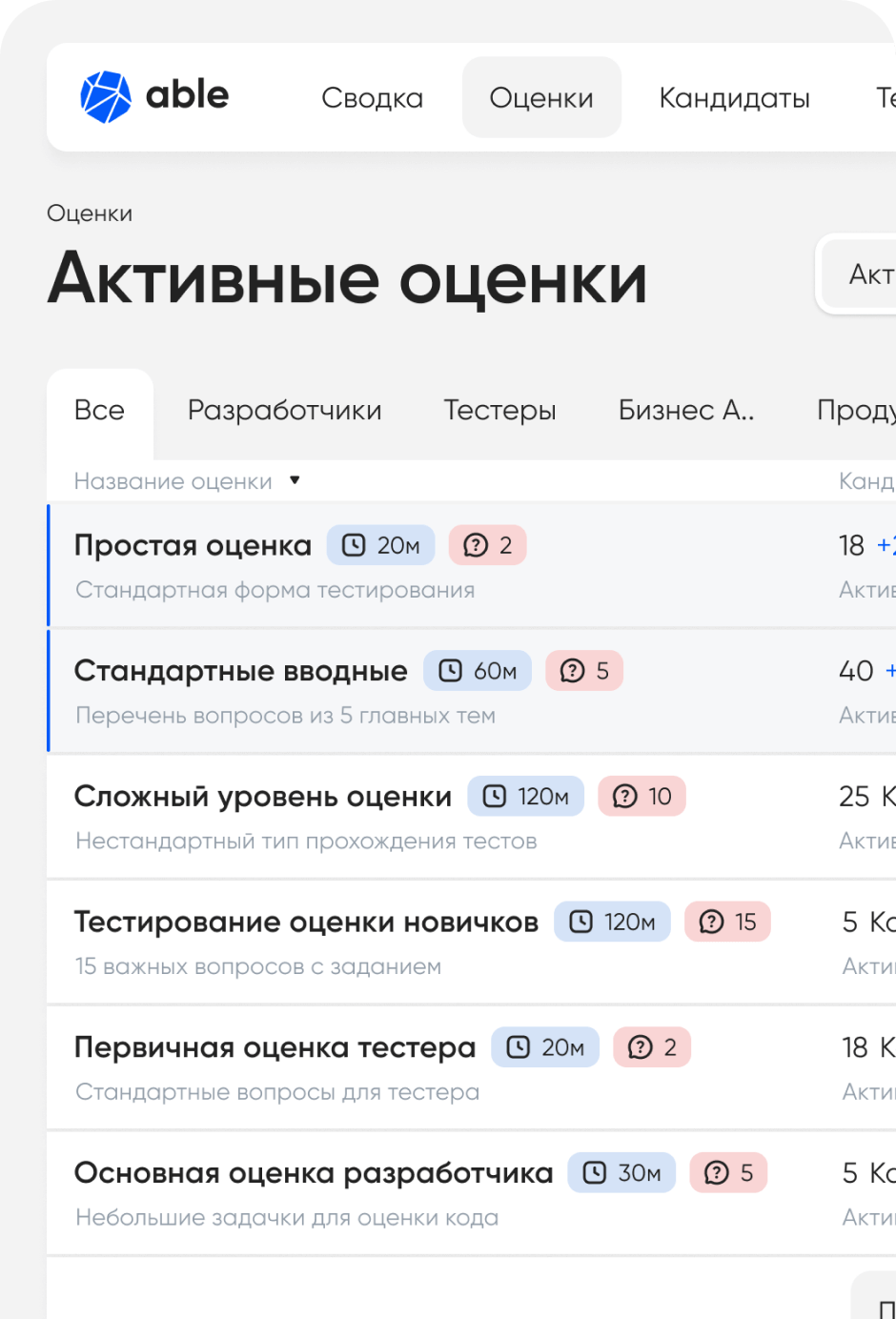896x1319 pixels.
Task: Click the clock icon on Простая оценка
Action: pyautogui.click(x=354, y=545)
